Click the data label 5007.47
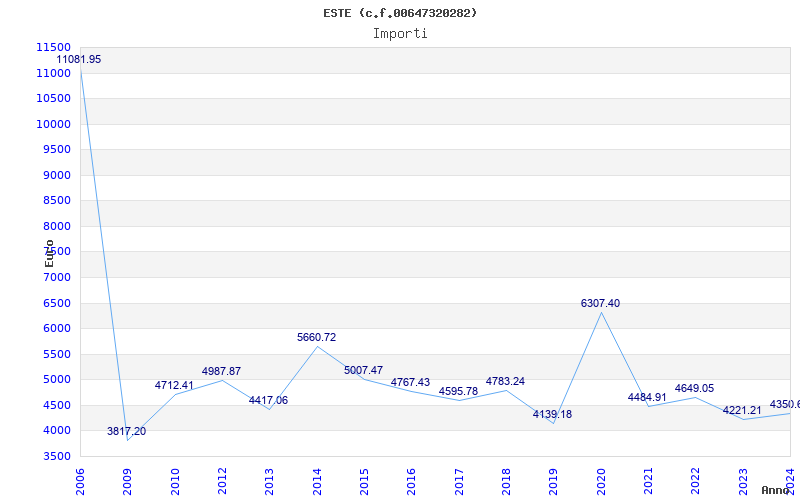The image size is (800, 500). [x=363, y=370]
